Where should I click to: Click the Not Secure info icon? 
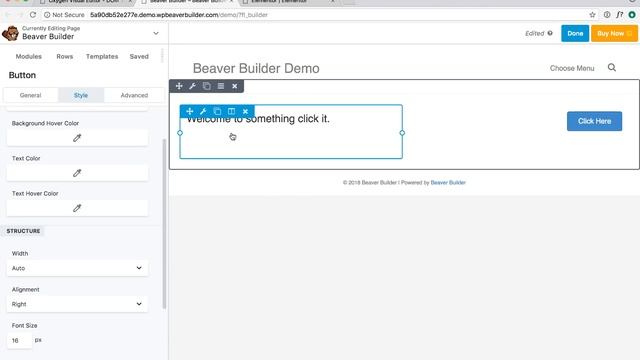pyautogui.click(x=47, y=15)
